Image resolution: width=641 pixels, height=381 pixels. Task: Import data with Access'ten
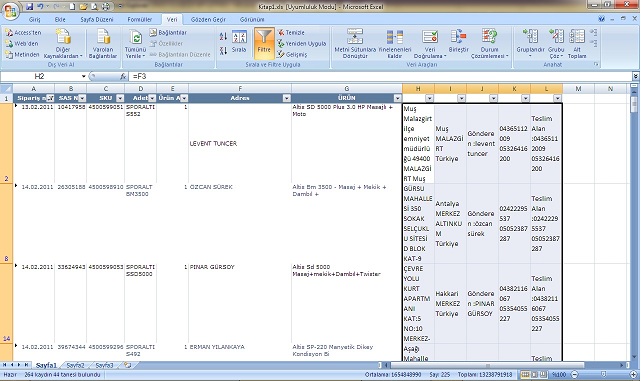point(23,33)
